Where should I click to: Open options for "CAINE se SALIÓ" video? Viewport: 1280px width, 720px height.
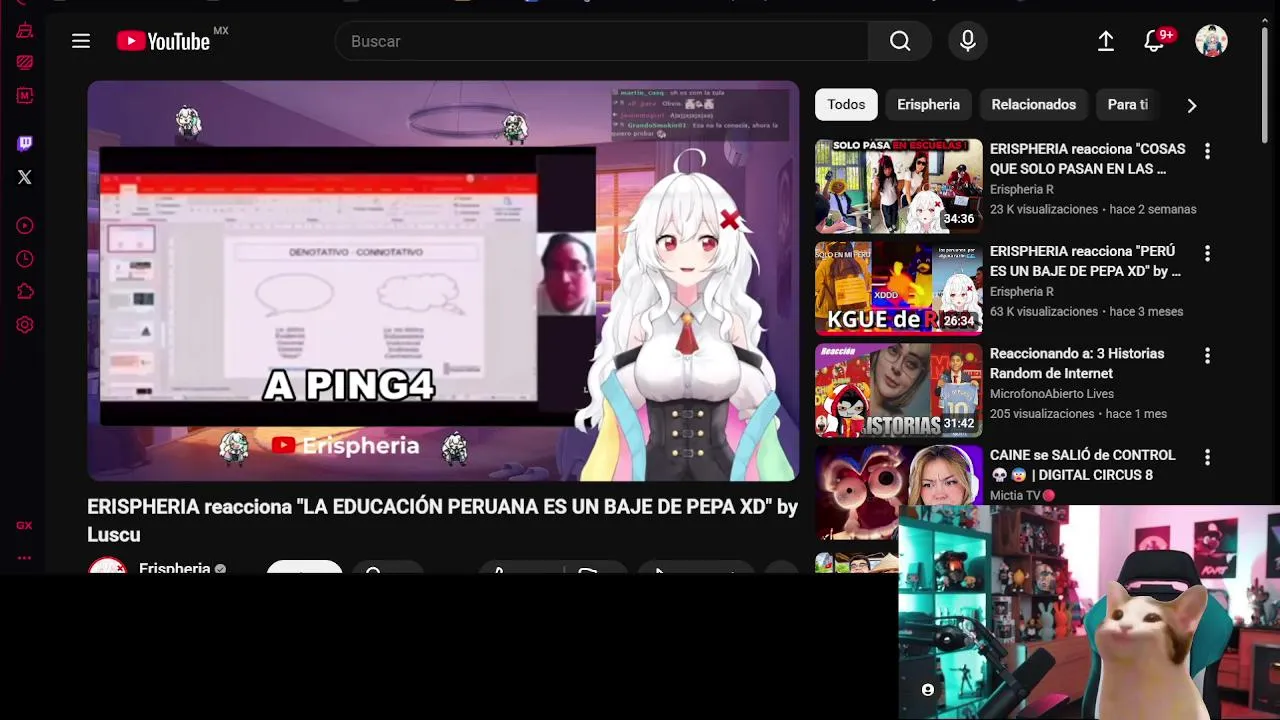tap(1207, 457)
